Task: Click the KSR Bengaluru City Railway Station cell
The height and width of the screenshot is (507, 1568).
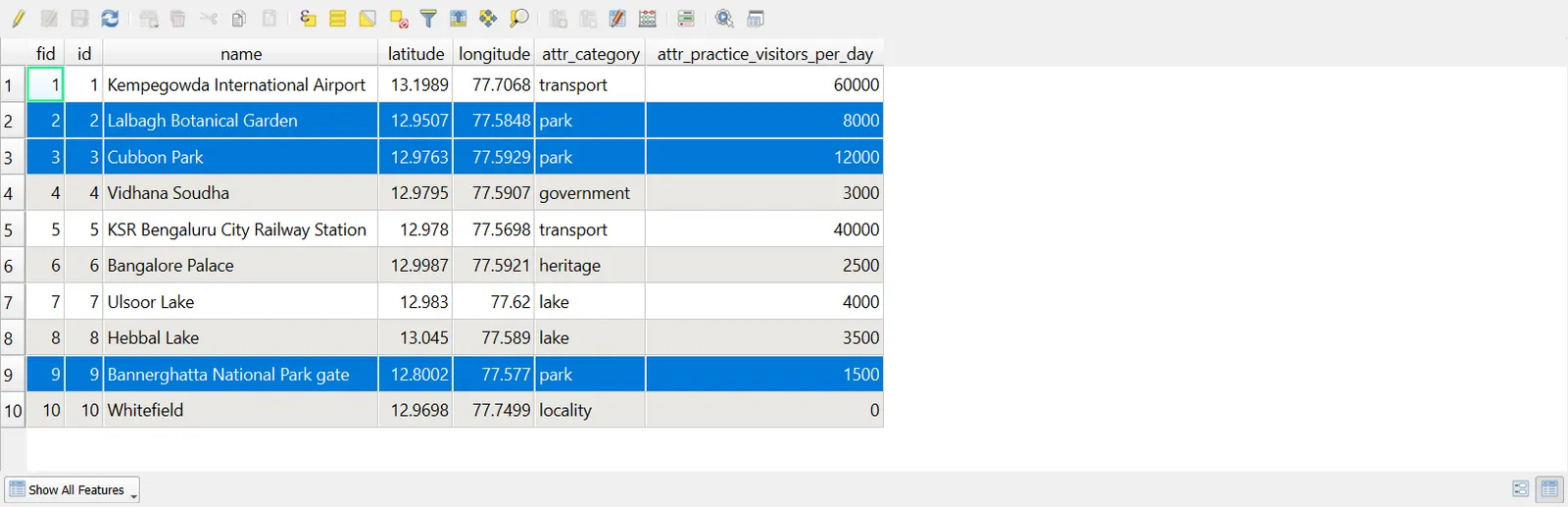Action: click(240, 229)
